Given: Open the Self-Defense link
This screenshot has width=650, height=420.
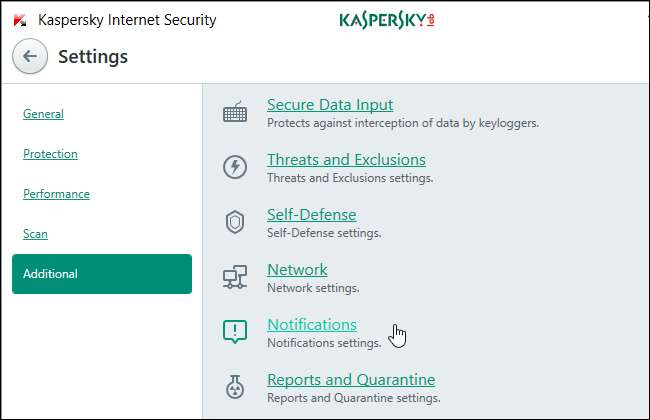Looking at the screenshot, I should click(x=311, y=214).
